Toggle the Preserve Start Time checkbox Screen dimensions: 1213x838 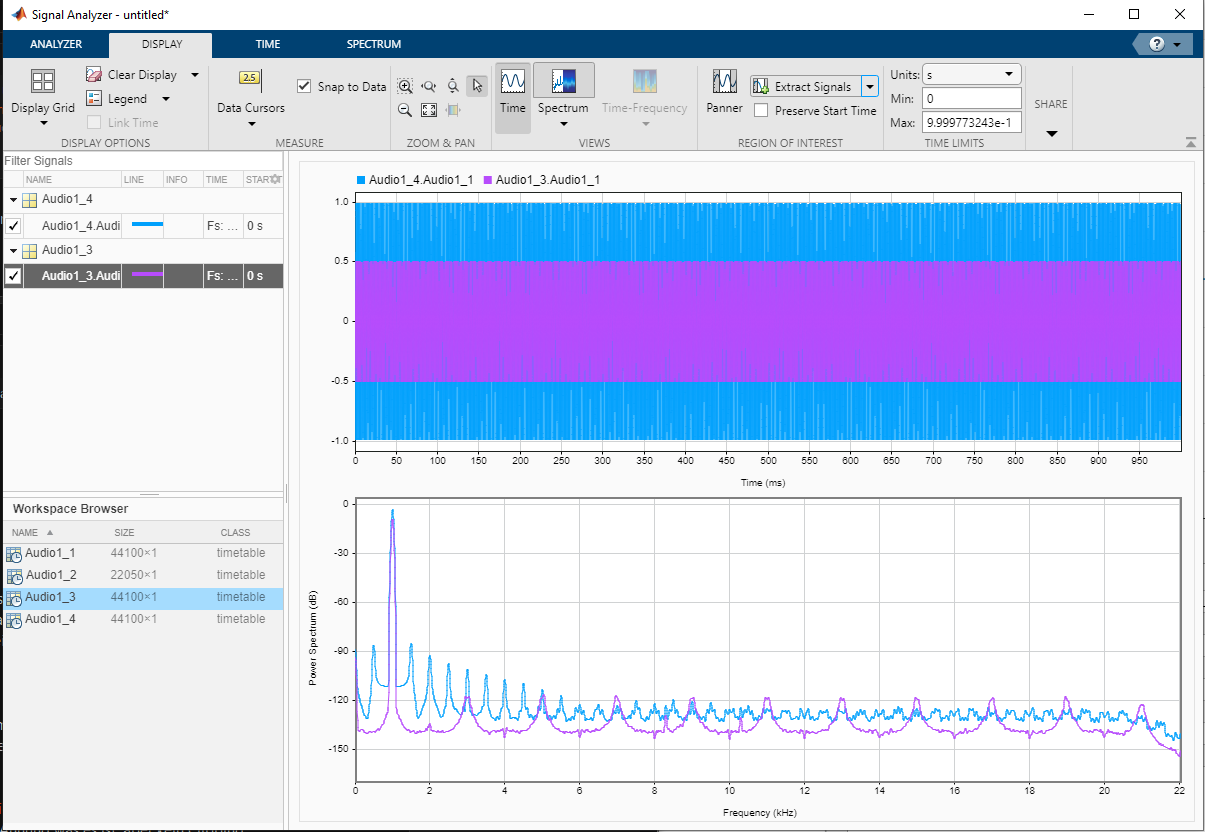point(761,111)
